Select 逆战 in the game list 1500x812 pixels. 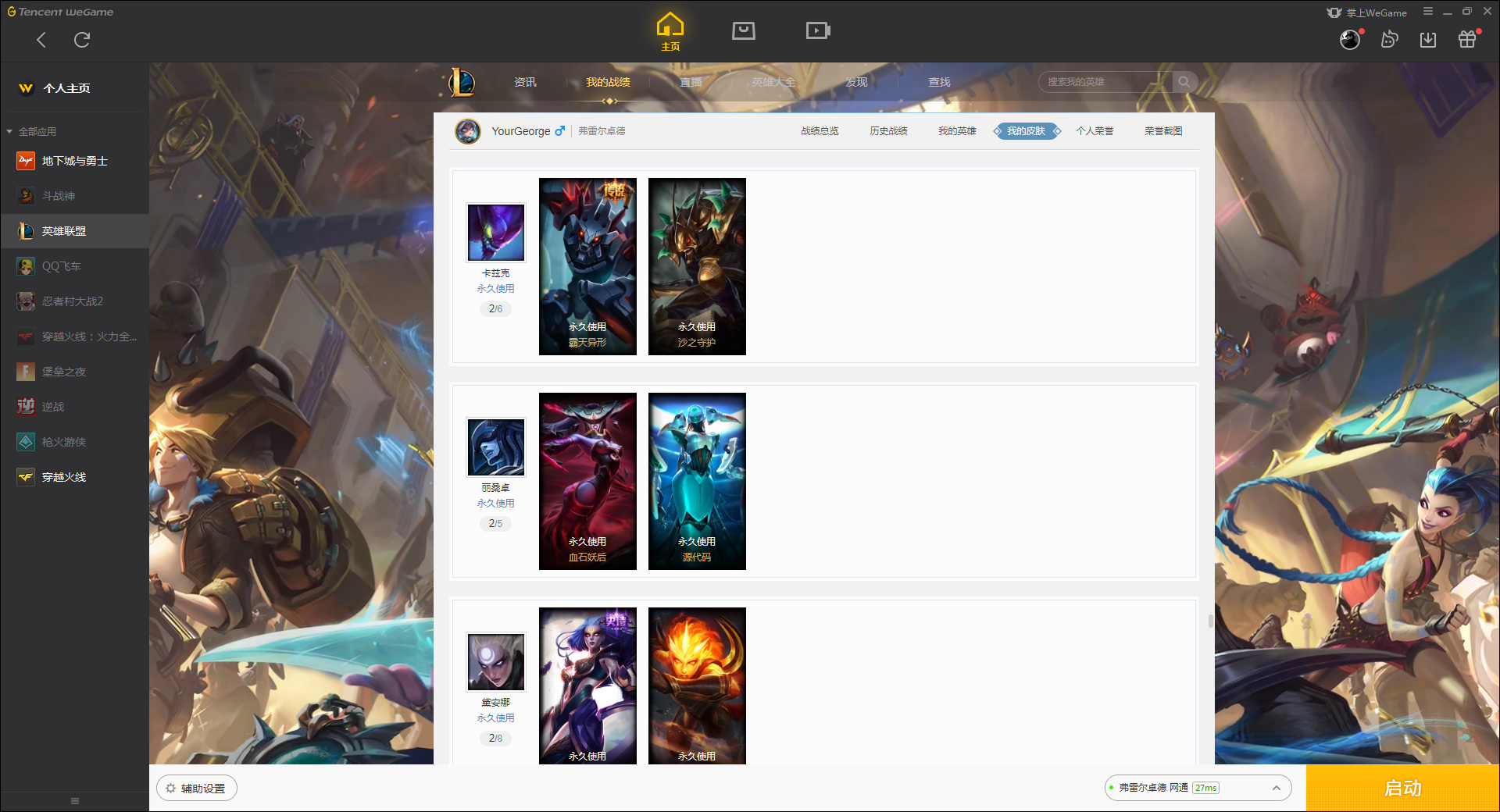[x=74, y=407]
